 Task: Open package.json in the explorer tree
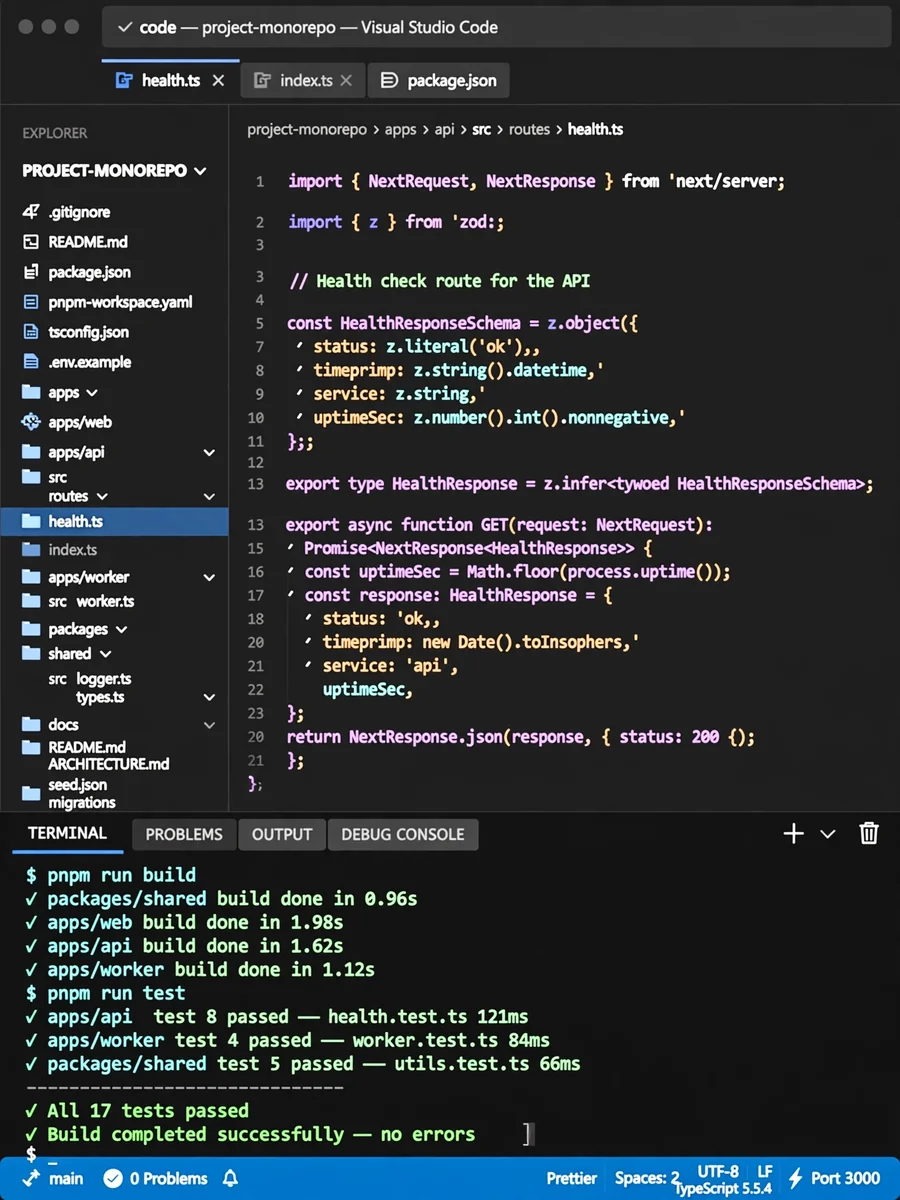[x=89, y=272]
